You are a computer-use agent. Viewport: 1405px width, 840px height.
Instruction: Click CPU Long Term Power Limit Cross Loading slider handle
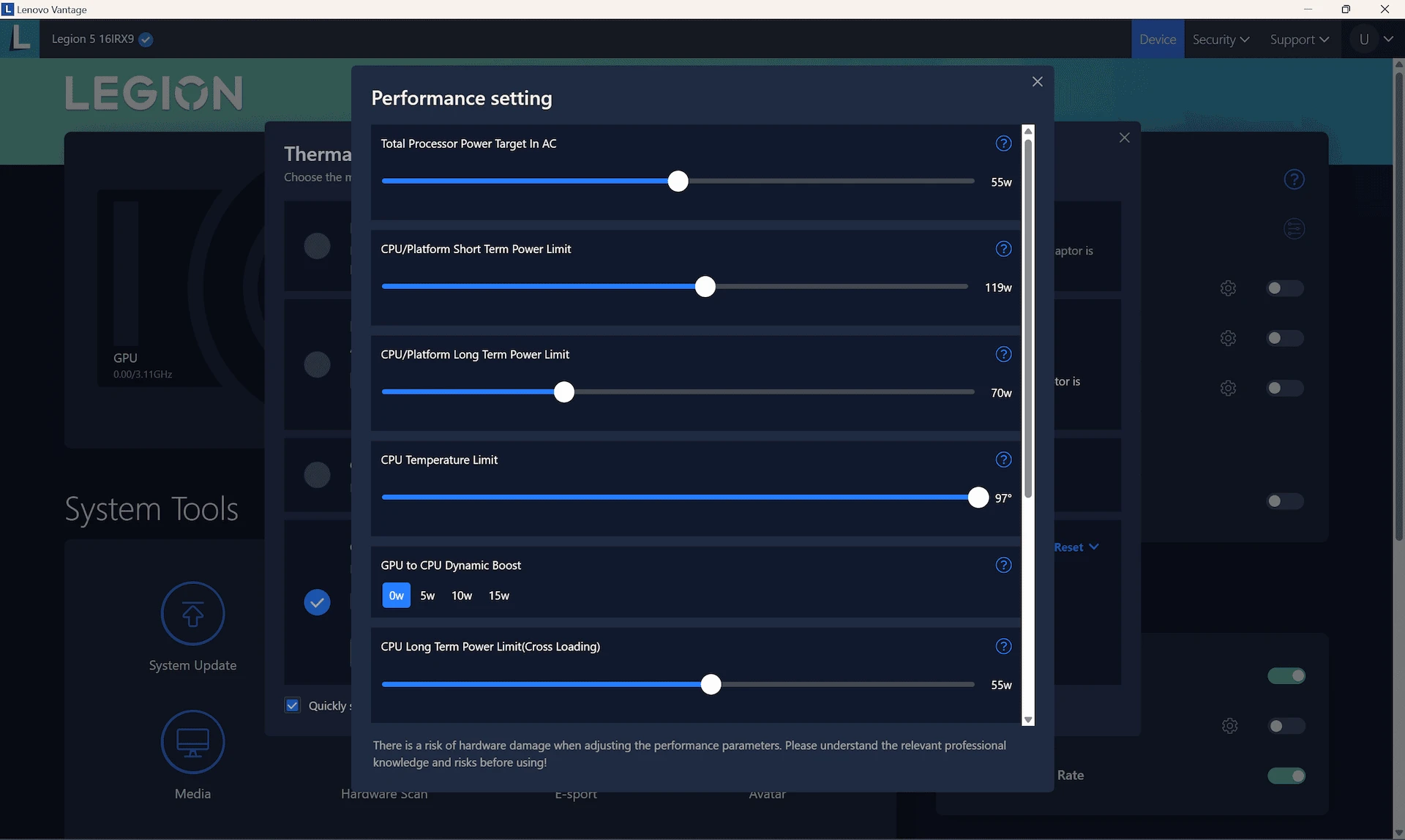[711, 685]
